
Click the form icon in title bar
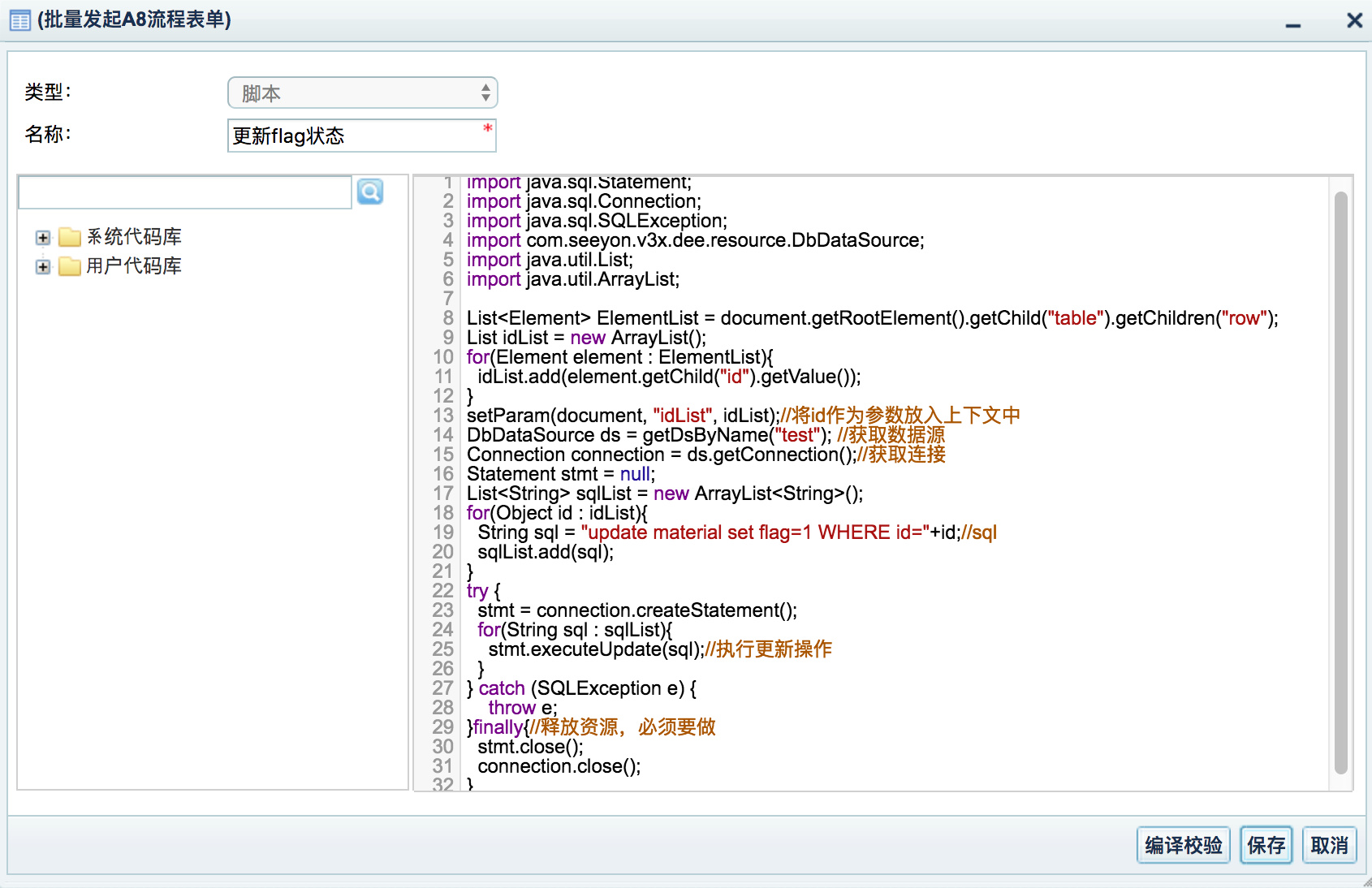click(x=19, y=20)
